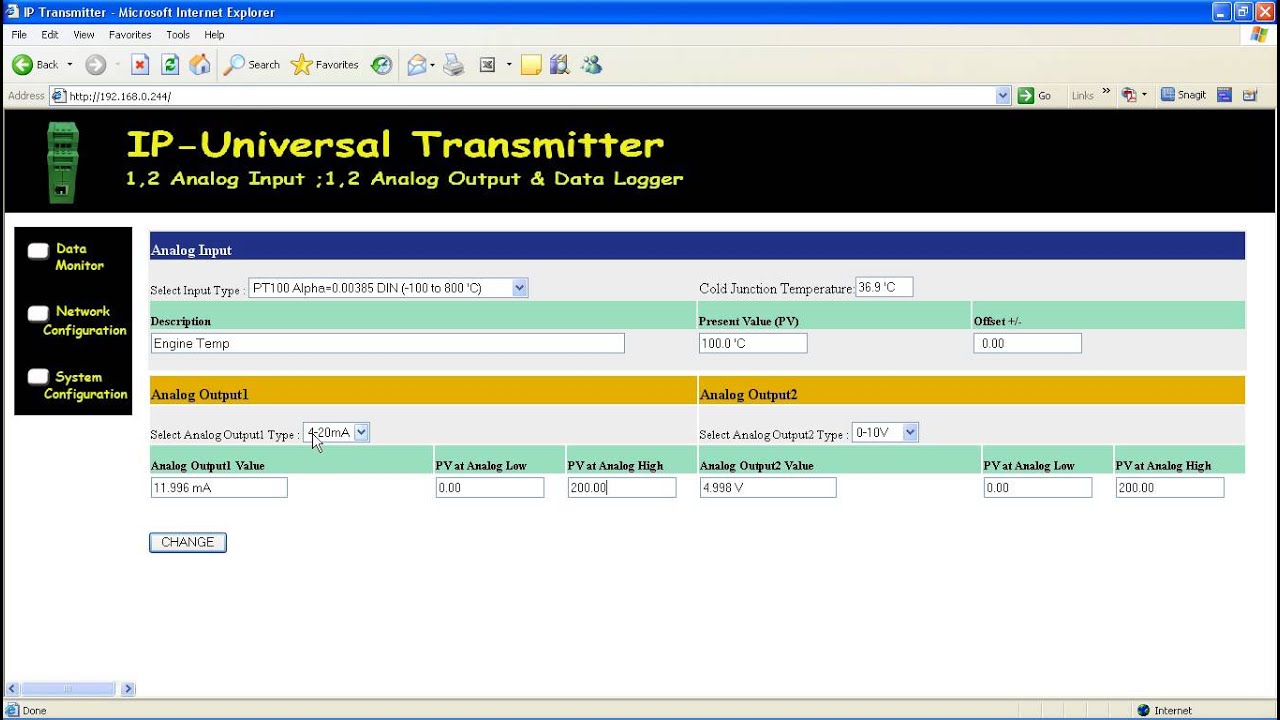The image size is (1280, 720).
Task: Expand the address bar dropdown
Action: pyautogui.click(x=1004, y=96)
